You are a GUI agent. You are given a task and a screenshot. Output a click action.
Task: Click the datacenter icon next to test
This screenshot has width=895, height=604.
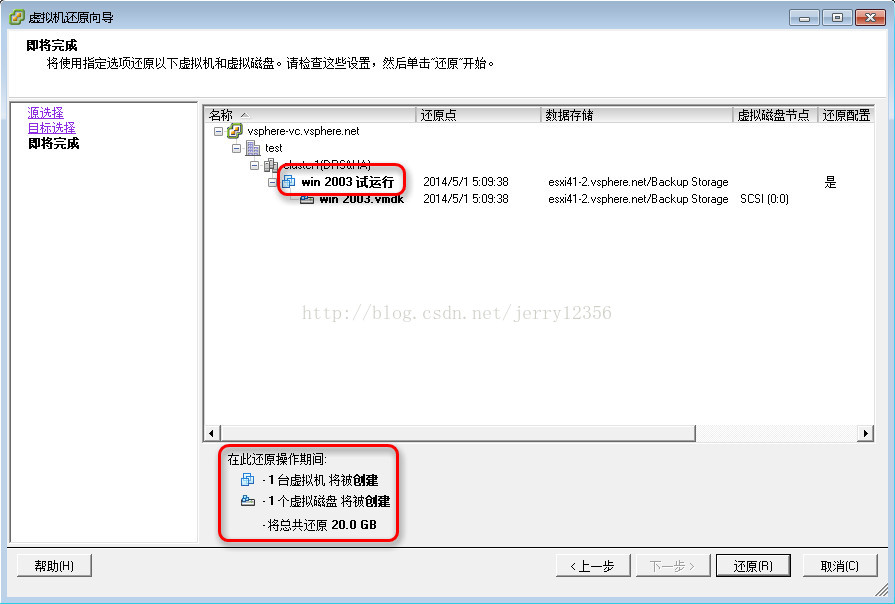[x=253, y=148]
